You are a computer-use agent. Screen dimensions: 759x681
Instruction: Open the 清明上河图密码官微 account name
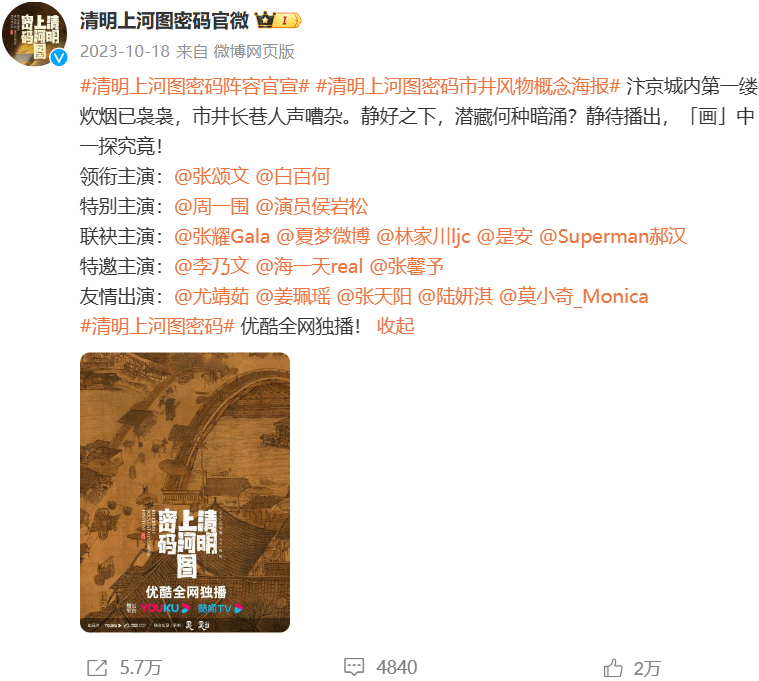click(x=164, y=20)
